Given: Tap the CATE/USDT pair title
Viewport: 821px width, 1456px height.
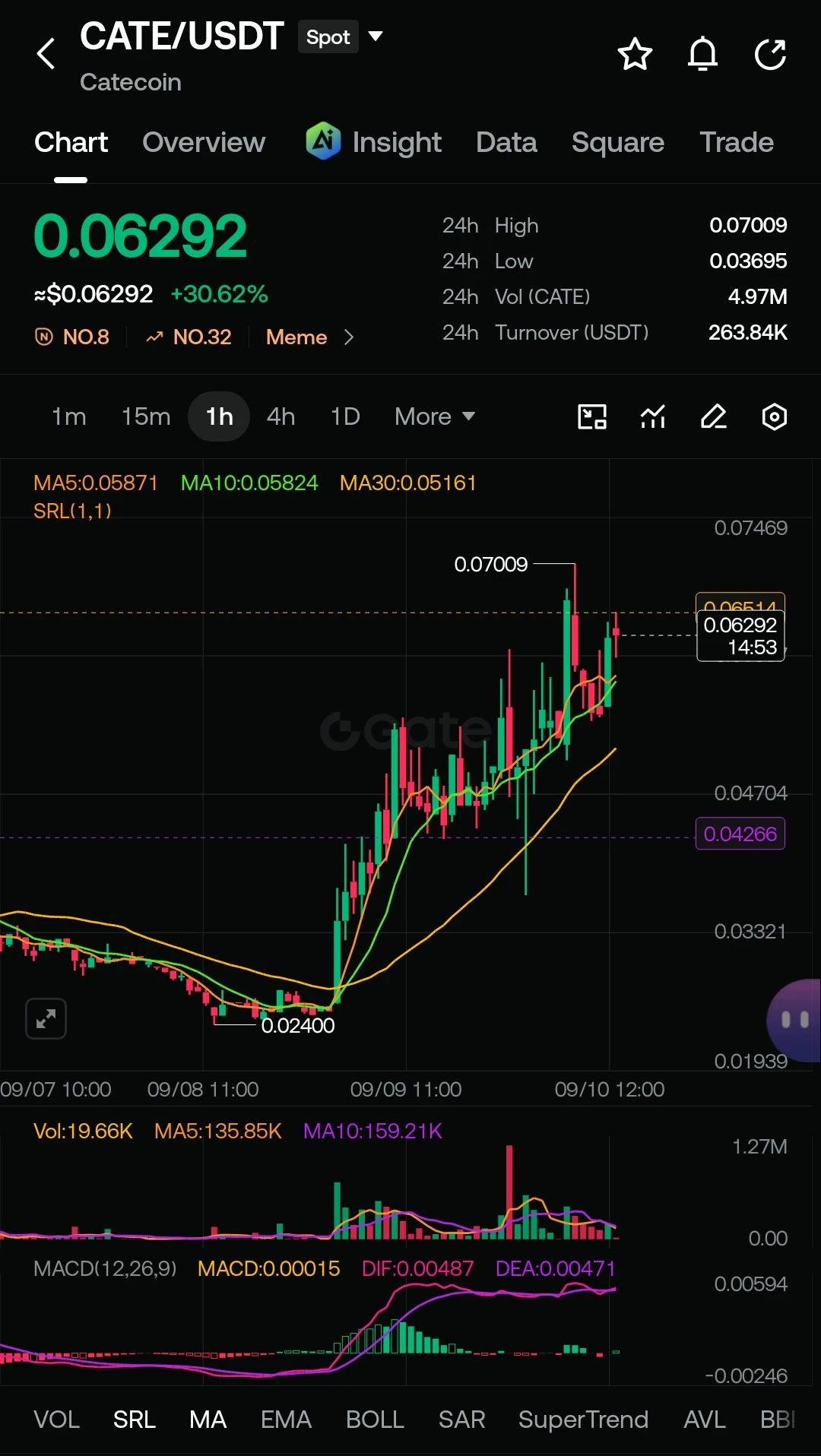Looking at the screenshot, I should 182,36.
